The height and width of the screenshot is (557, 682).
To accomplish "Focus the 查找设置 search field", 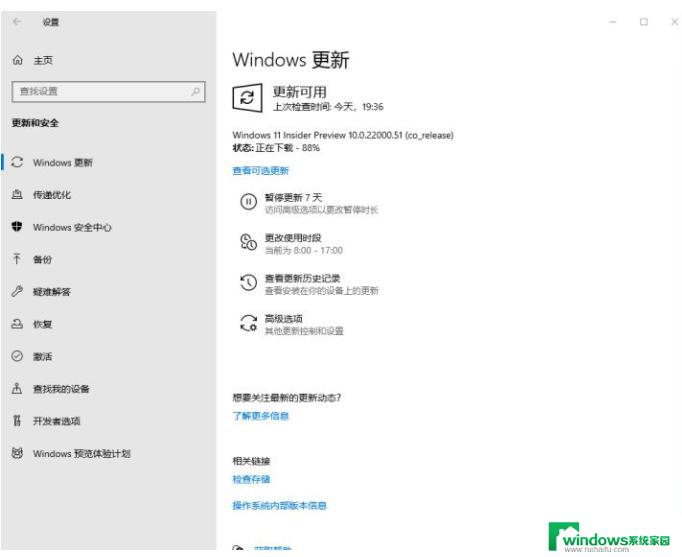I will pyautogui.click(x=109, y=91).
